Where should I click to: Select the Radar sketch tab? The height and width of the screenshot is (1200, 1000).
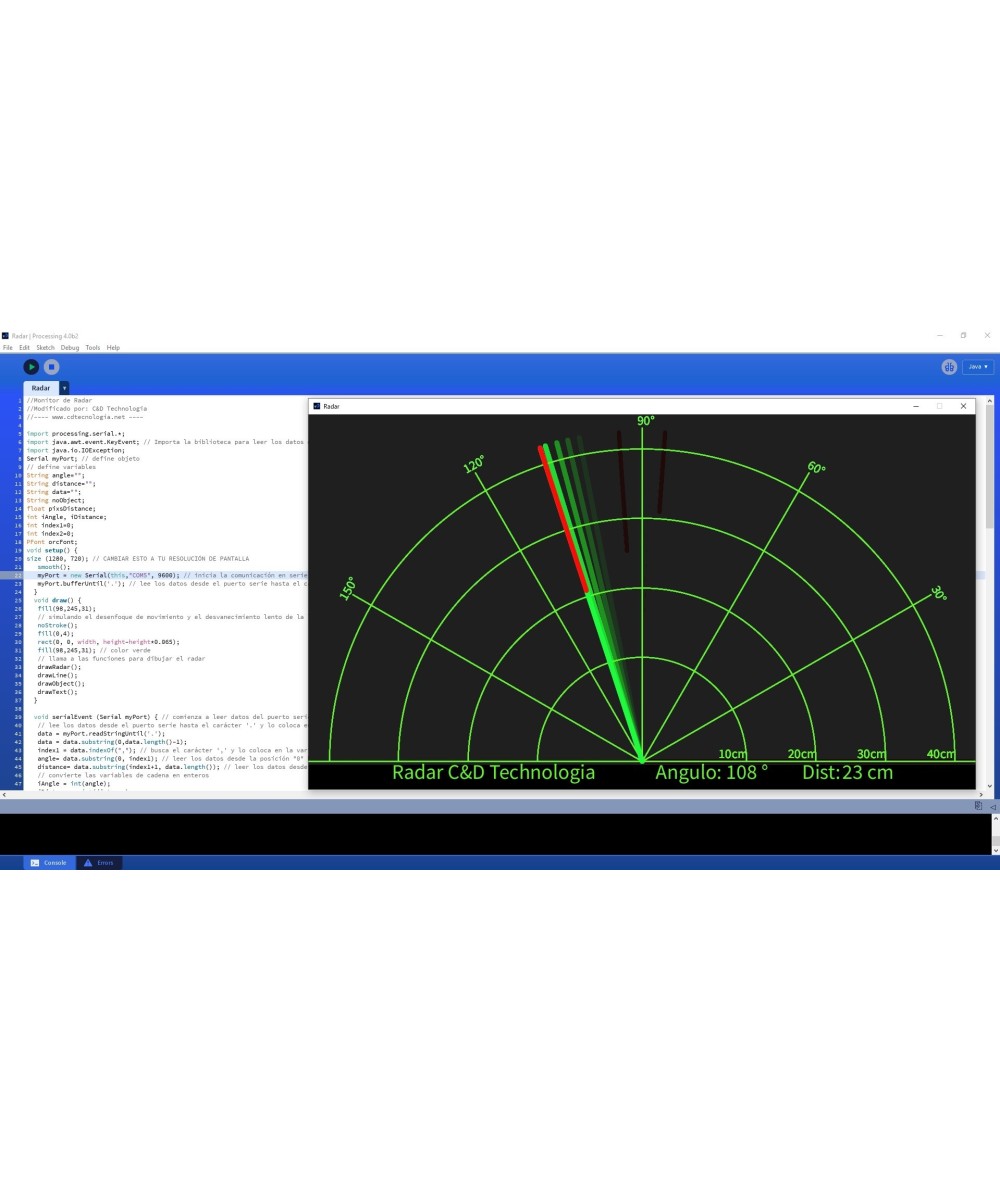point(41,388)
